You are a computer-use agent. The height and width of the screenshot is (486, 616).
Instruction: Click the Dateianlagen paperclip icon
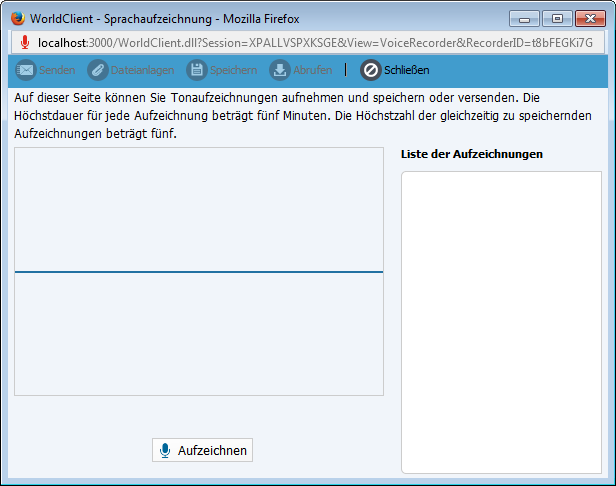(97, 70)
